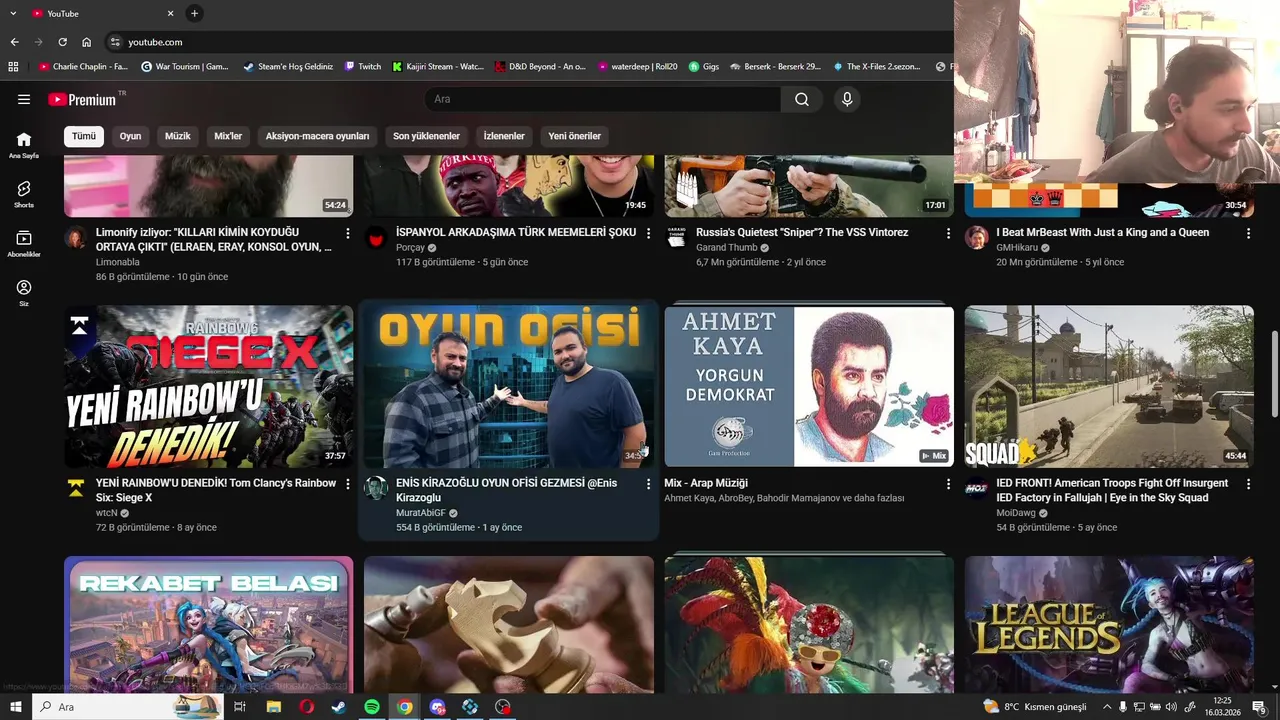Click the browser home icon
Viewport: 1280px width, 720px height.
(x=86, y=42)
